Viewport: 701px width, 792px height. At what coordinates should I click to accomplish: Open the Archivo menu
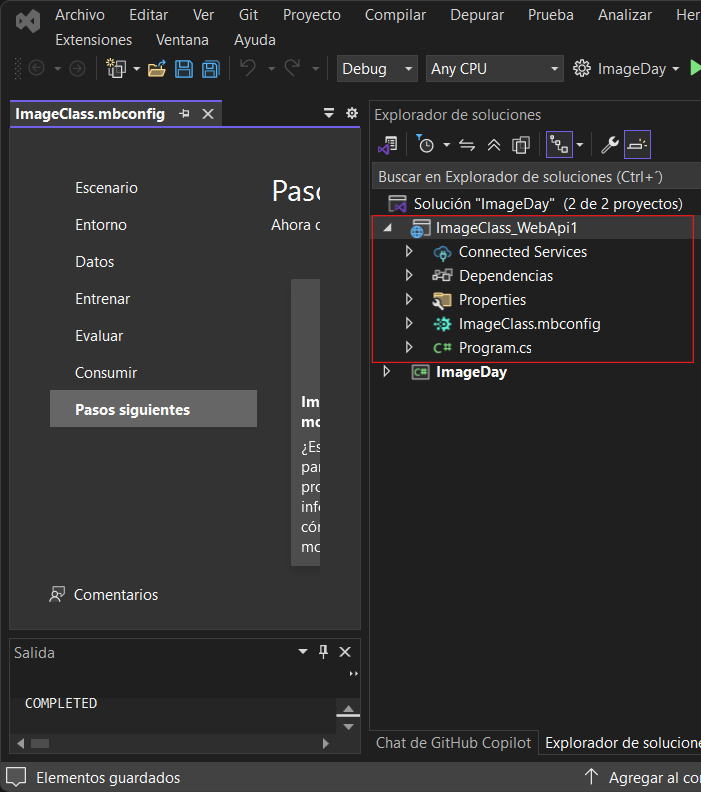80,15
